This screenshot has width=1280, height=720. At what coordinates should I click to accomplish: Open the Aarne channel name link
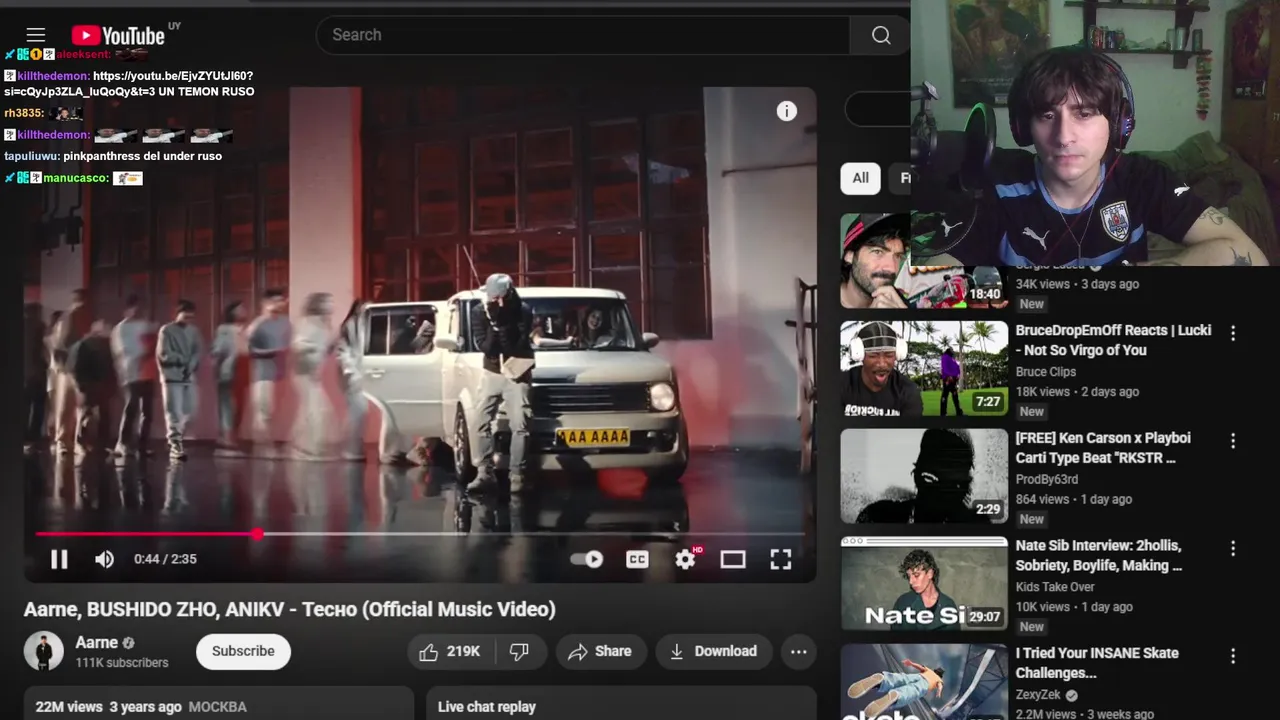point(97,642)
